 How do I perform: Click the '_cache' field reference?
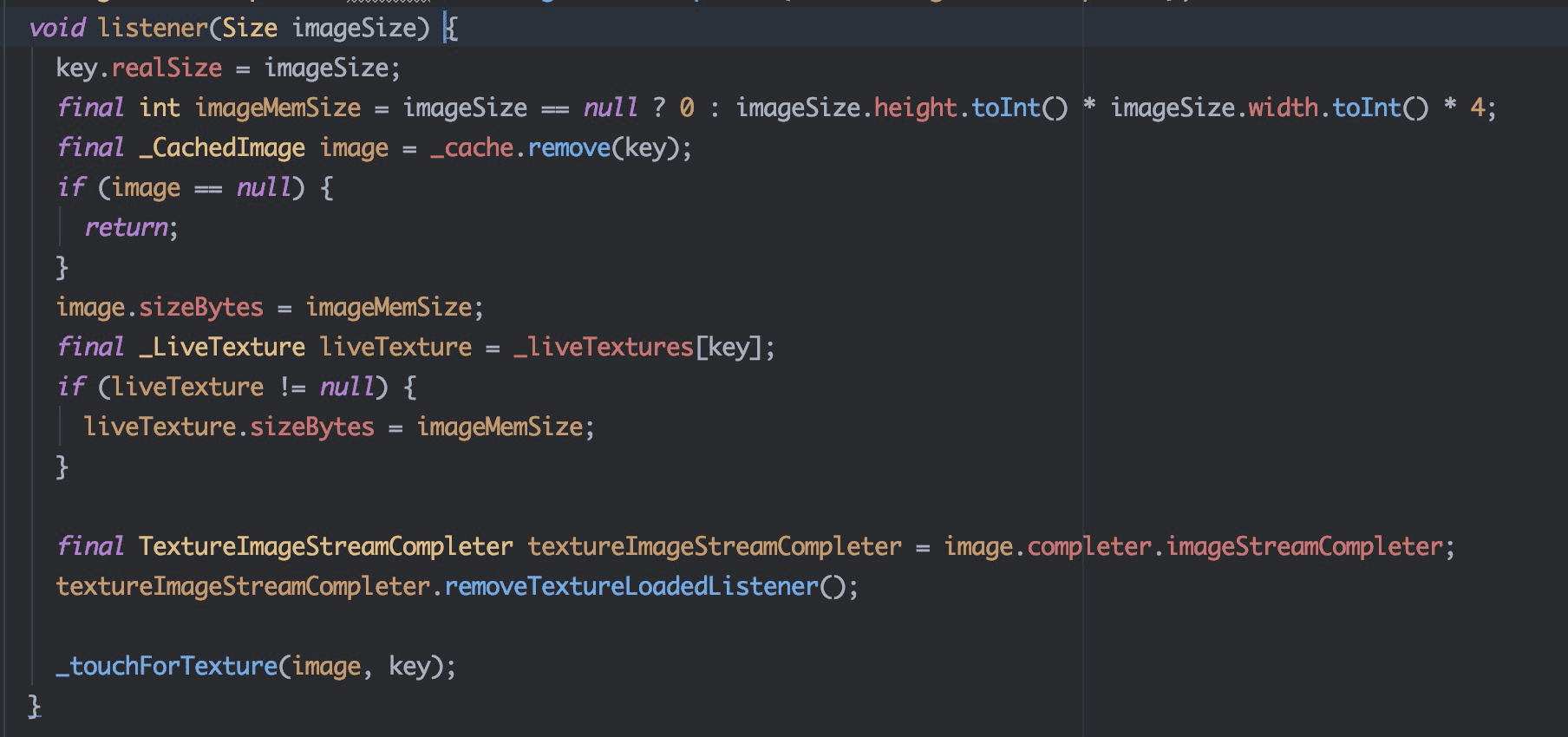coord(472,147)
